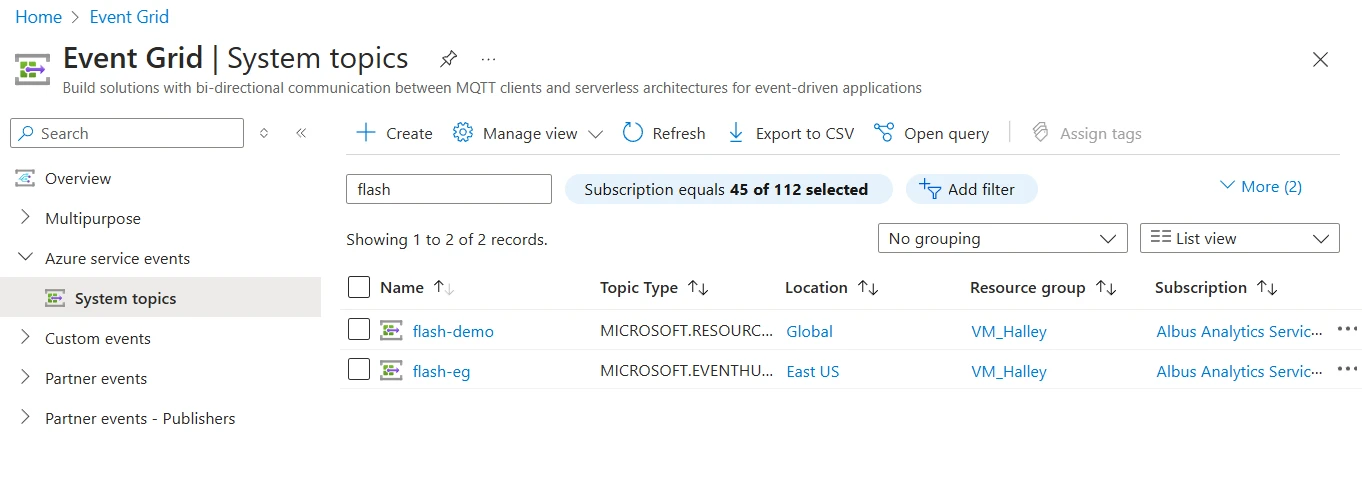Viewport: 1362px width, 481px height.
Task: Click the Export to CSV download icon
Action: [x=736, y=133]
